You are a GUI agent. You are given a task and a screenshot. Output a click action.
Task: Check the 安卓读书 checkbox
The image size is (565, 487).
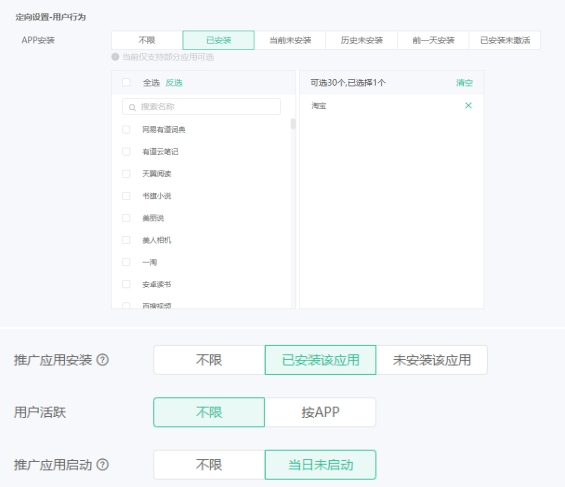[x=126, y=284]
